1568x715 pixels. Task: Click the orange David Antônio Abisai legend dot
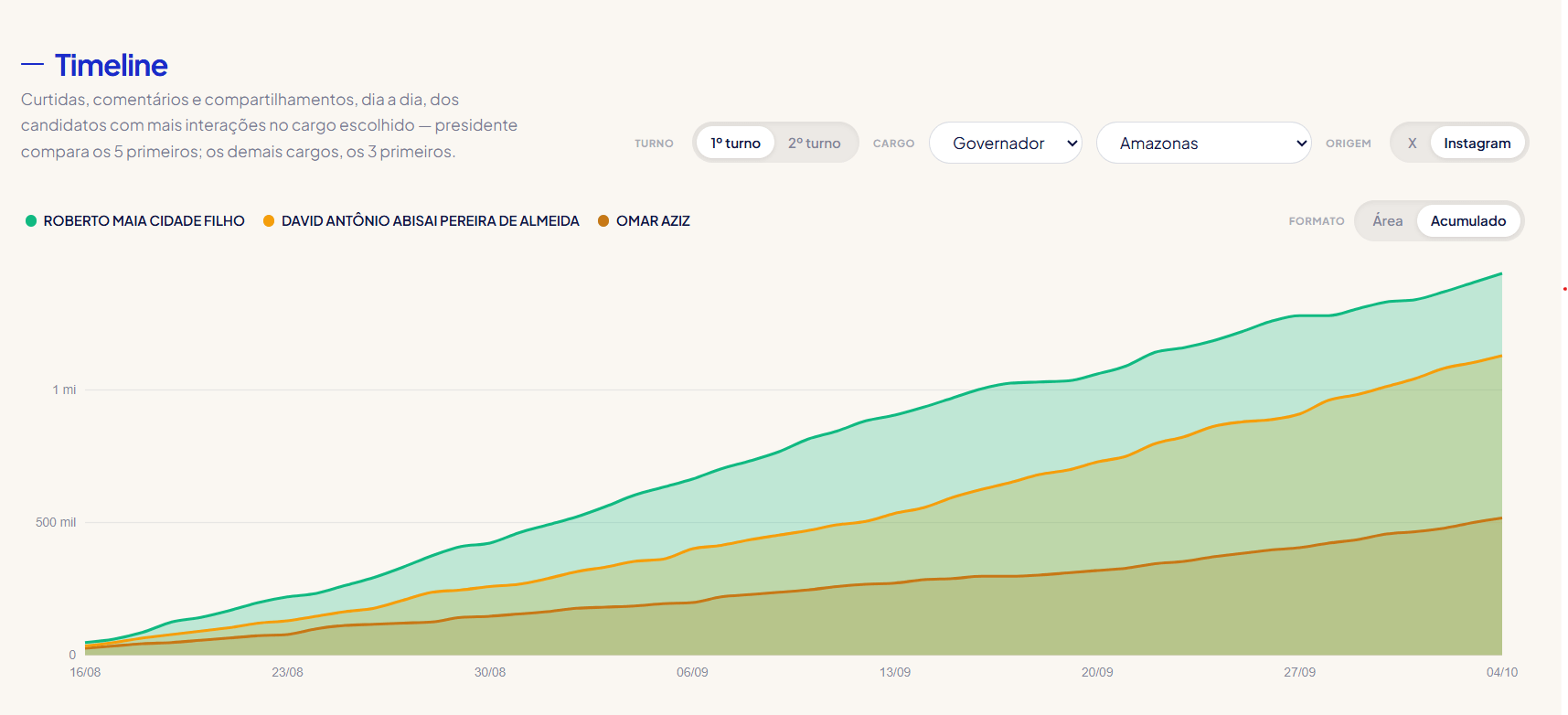[x=269, y=220]
